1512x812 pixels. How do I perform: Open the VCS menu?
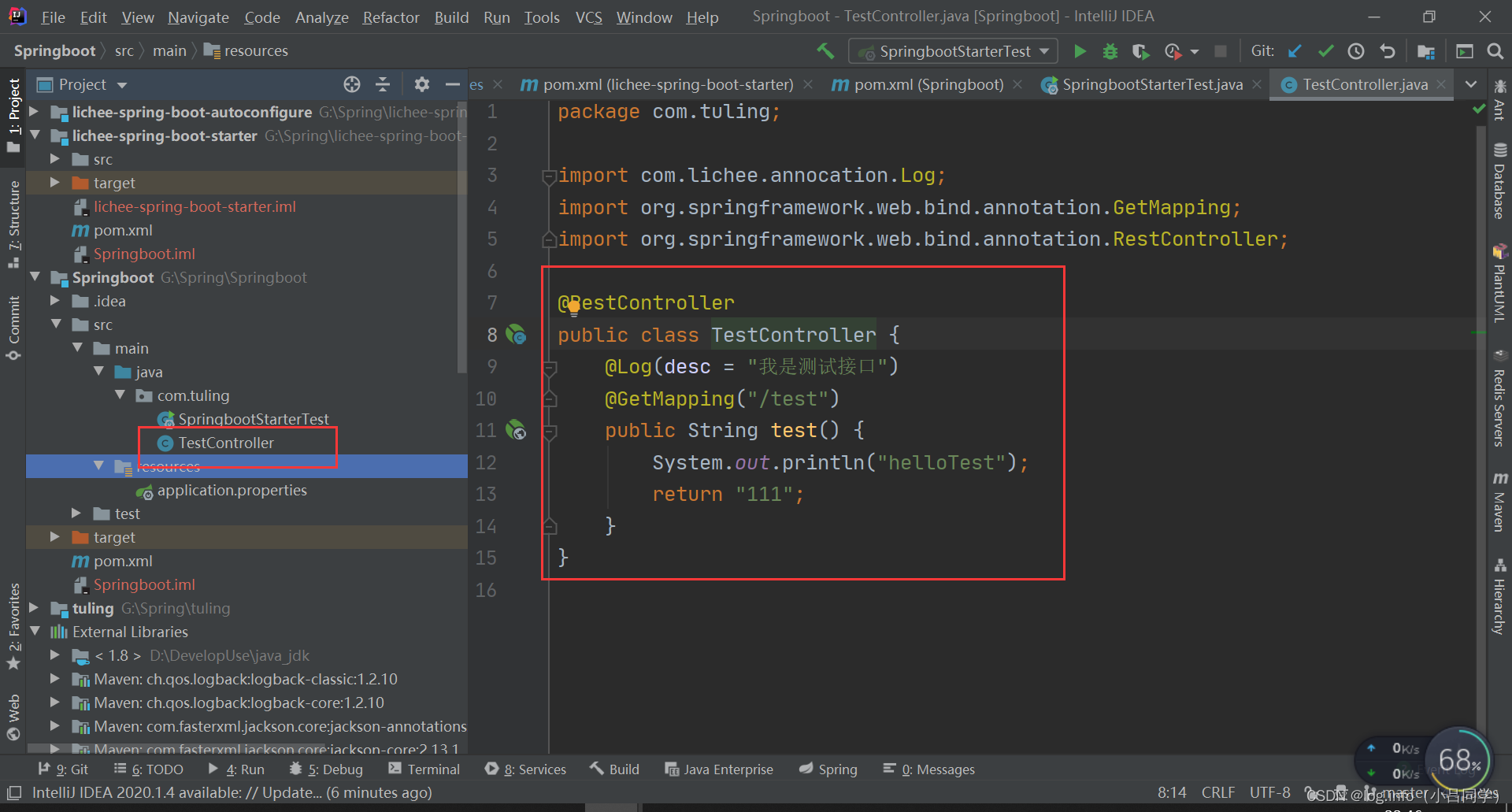tap(588, 17)
